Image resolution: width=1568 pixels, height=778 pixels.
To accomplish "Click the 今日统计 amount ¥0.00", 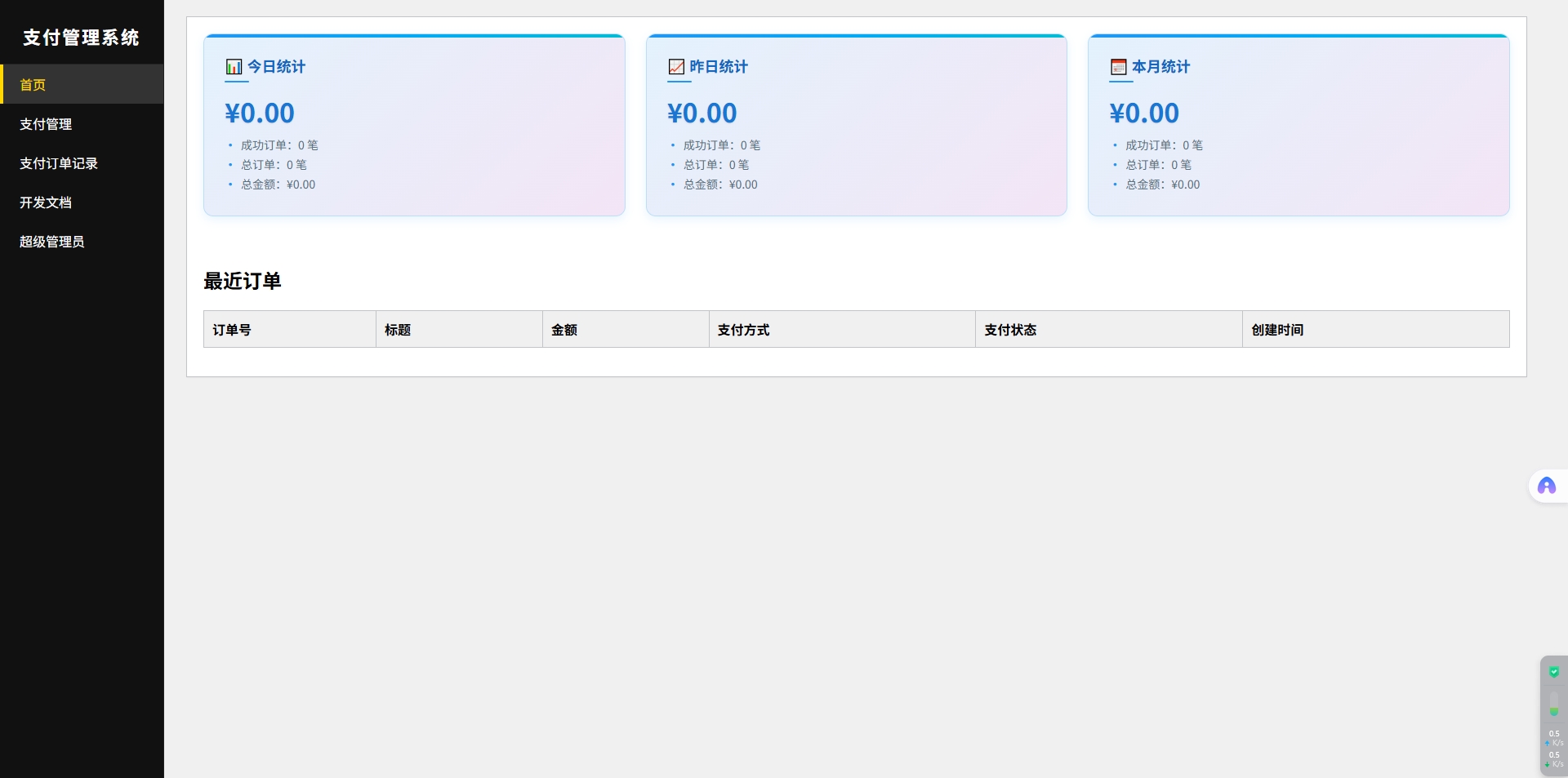I will [260, 113].
